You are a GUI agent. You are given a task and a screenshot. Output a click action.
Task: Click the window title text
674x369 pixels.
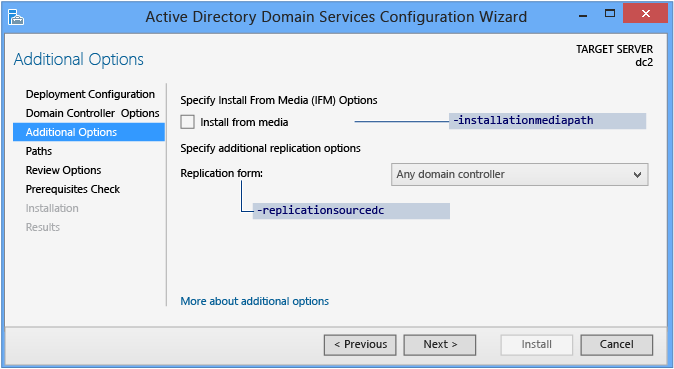pos(336,17)
